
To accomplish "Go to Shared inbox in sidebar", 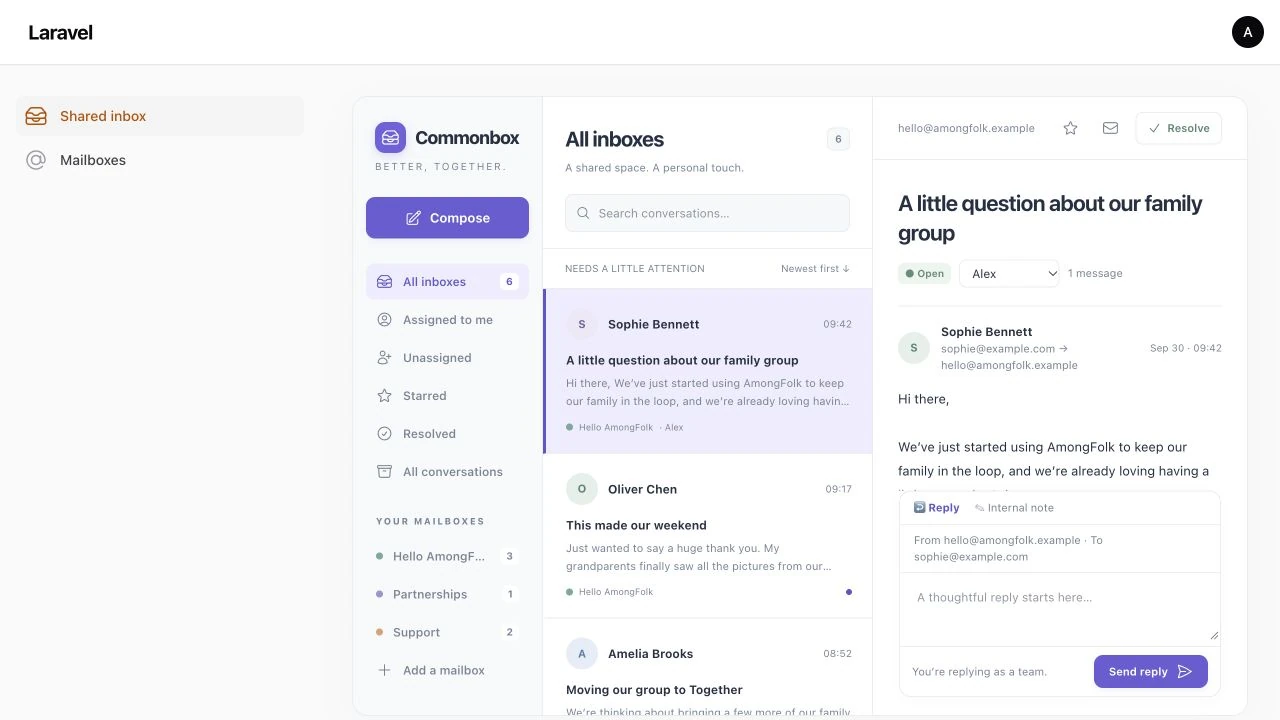I will (x=160, y=116).
